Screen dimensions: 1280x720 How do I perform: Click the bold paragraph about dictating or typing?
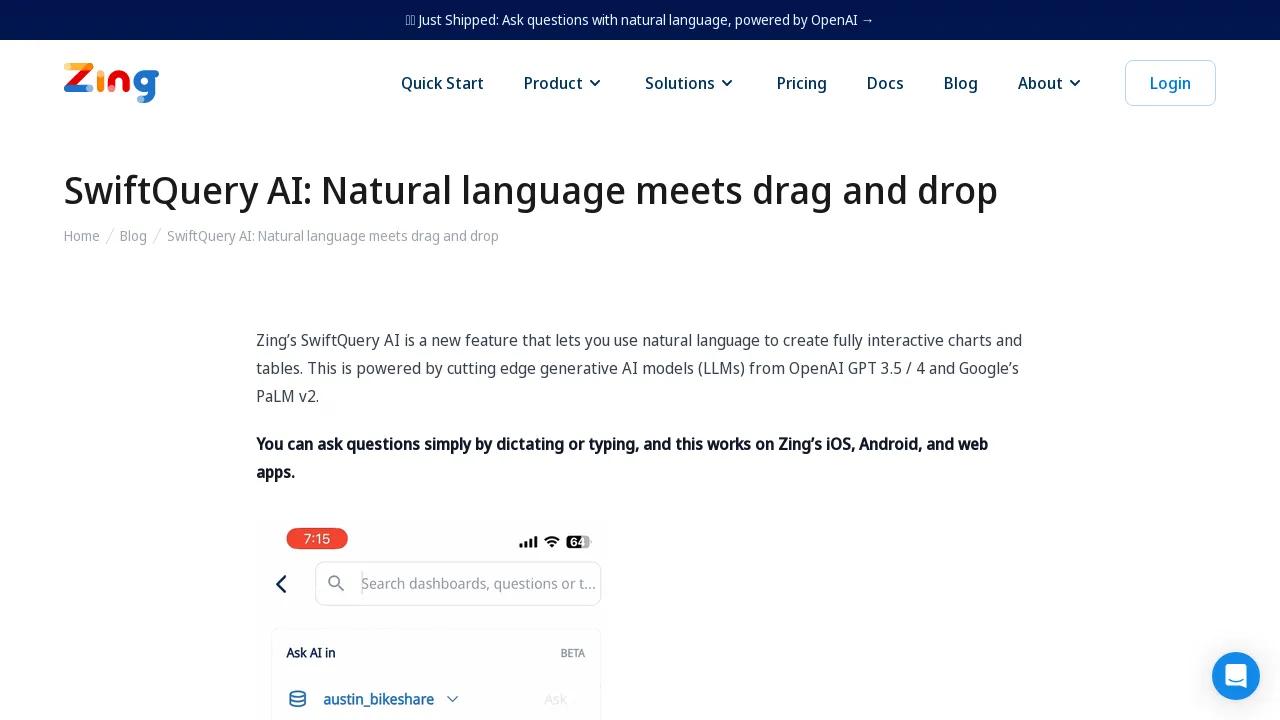pyautogui.click(x=622, y=458)
